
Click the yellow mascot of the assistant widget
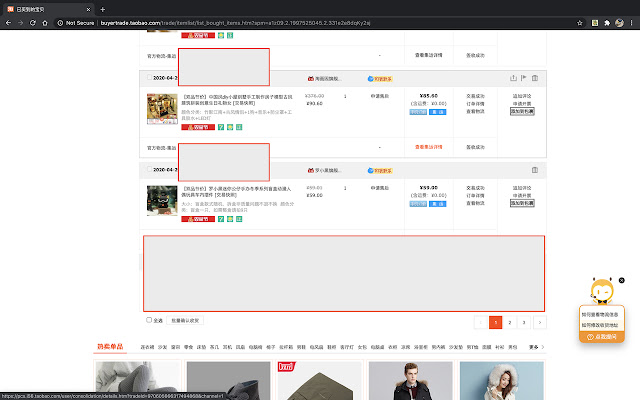coord(602,291)
